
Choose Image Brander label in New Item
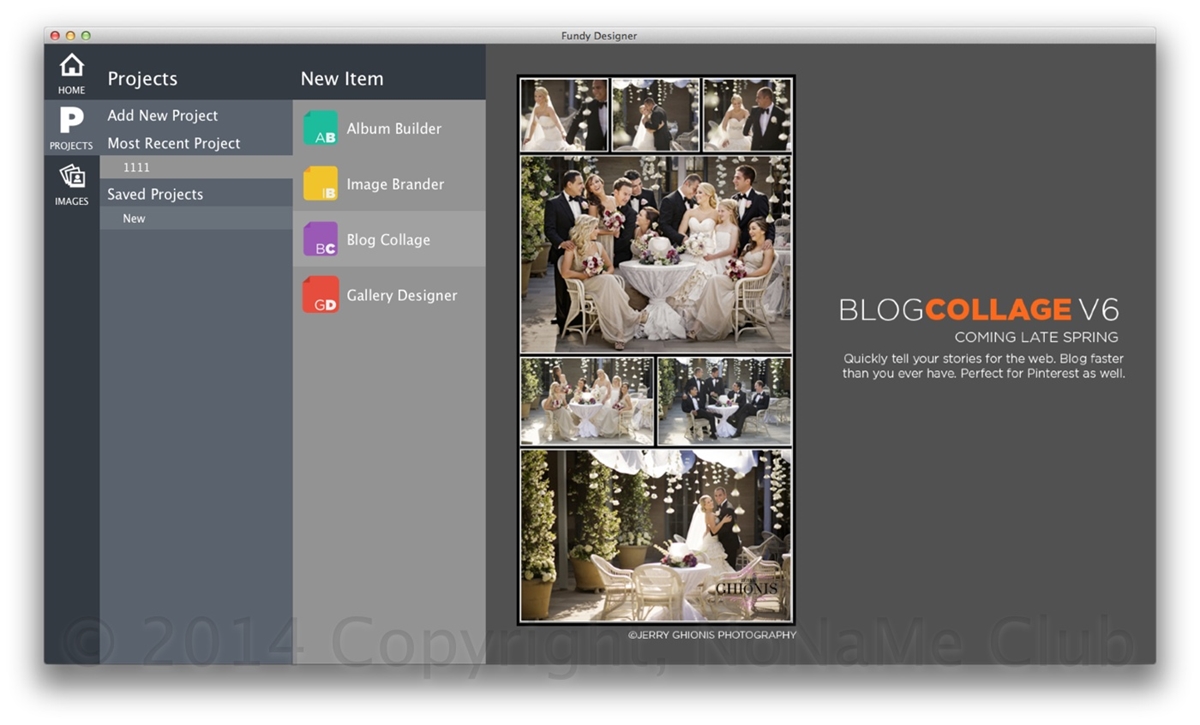click(395, 184)
